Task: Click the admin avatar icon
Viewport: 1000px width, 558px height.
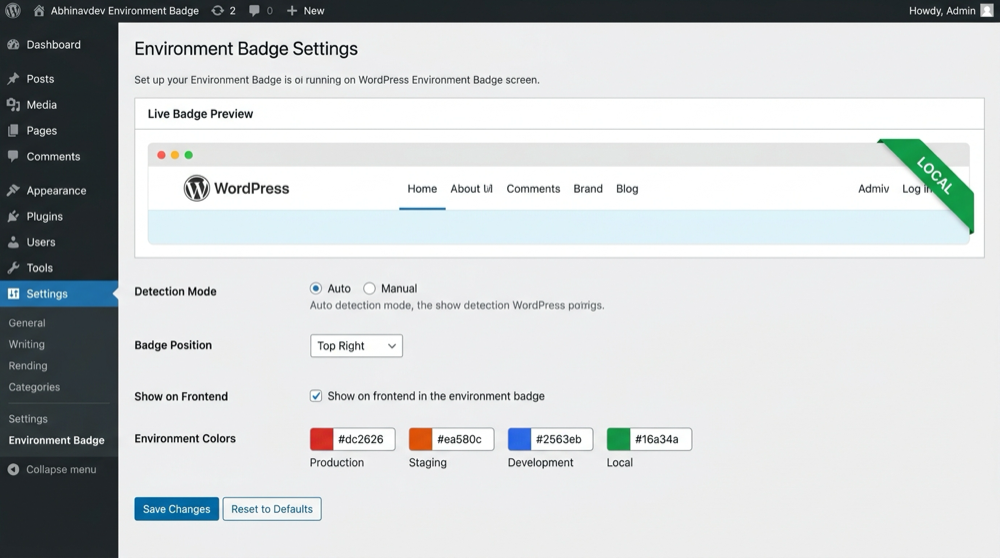Action: (987, 11)
